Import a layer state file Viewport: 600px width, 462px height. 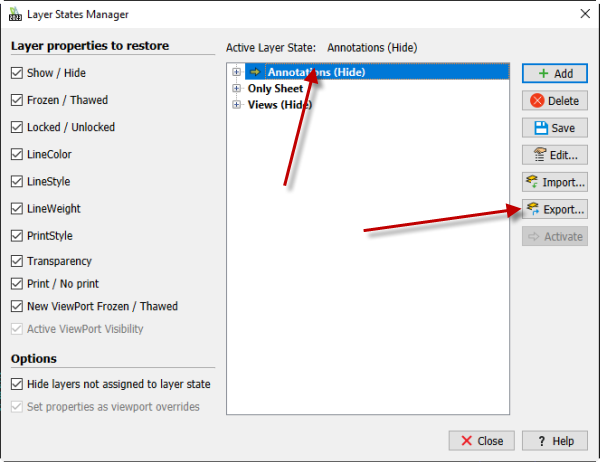click(x=555, y=182)
